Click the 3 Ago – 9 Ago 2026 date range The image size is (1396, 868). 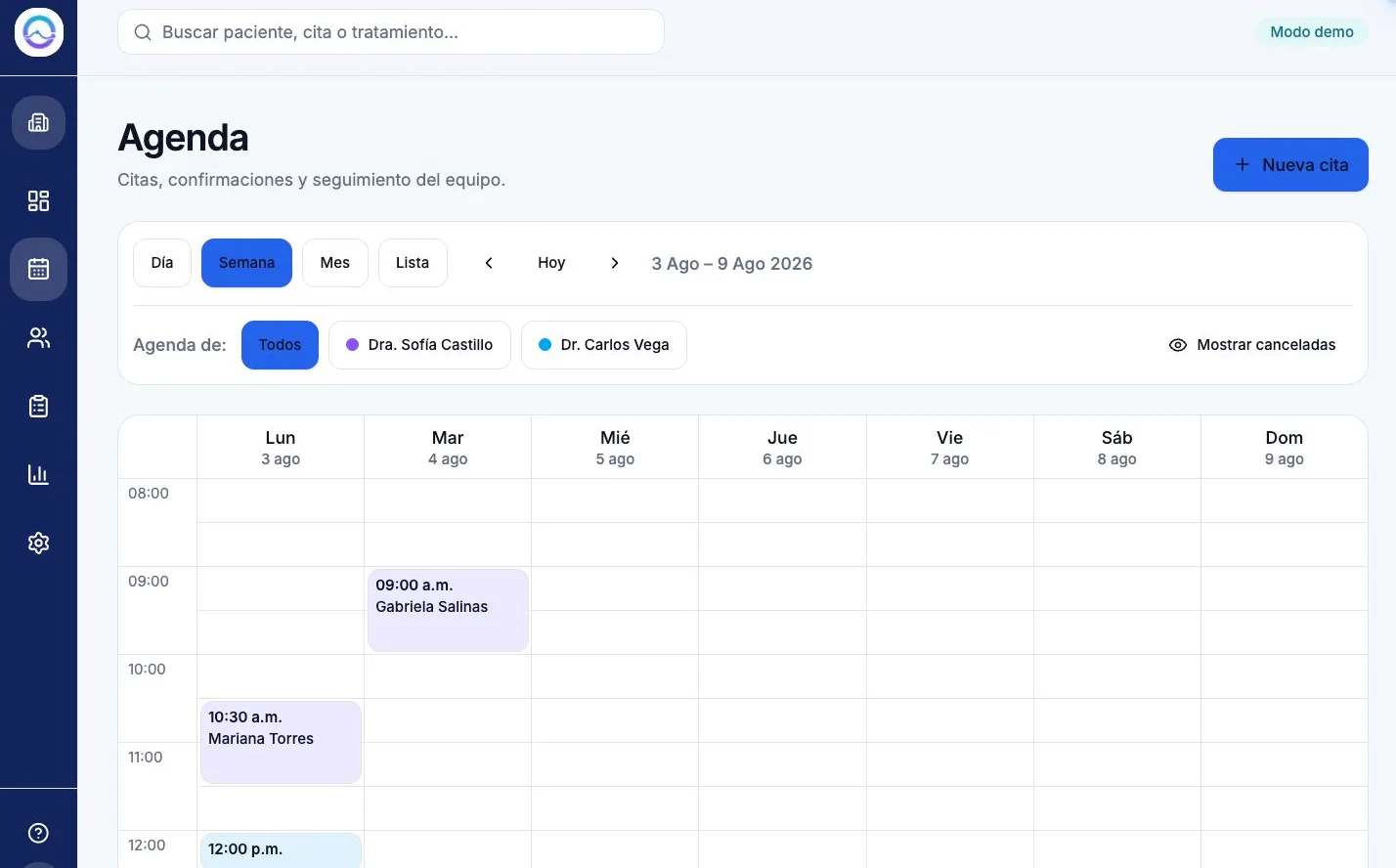[x=732, y=264]
